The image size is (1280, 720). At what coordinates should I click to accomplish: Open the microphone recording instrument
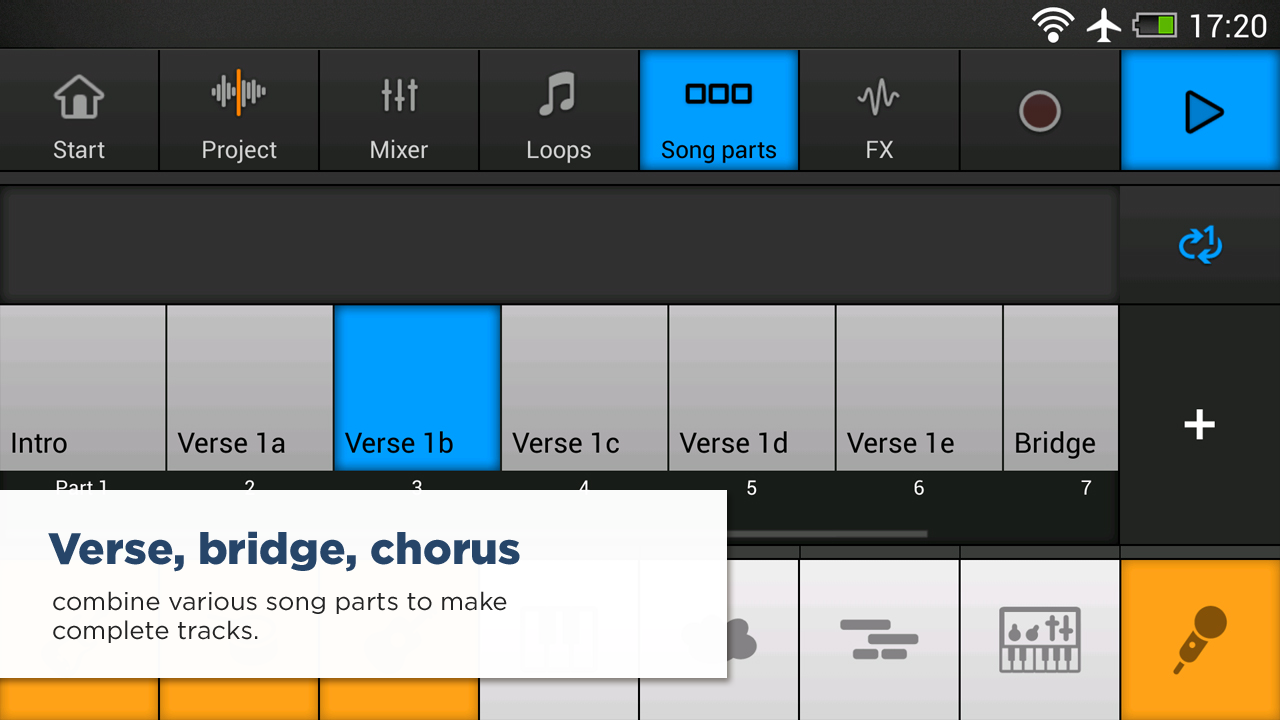click(1200, 638)
